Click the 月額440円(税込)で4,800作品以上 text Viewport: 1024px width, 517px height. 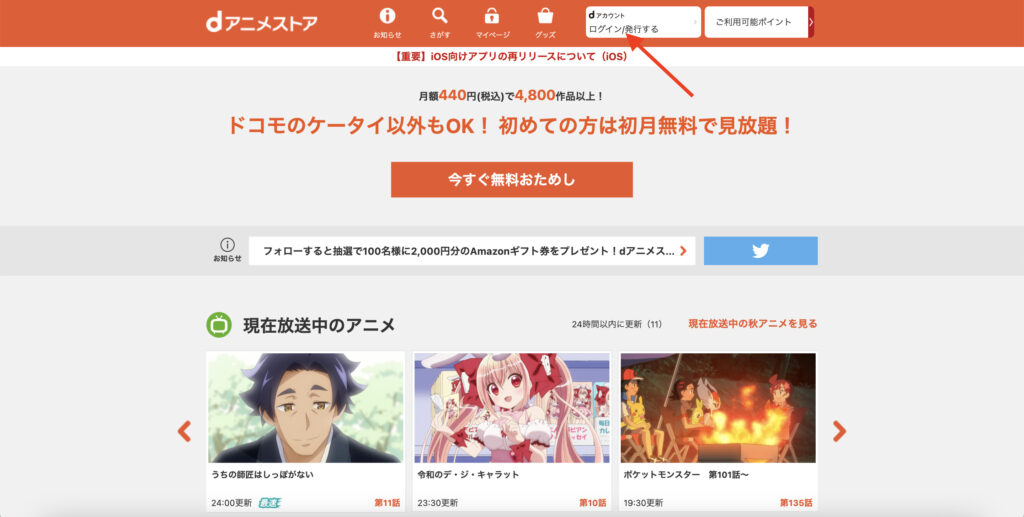(x=511, y=96)
